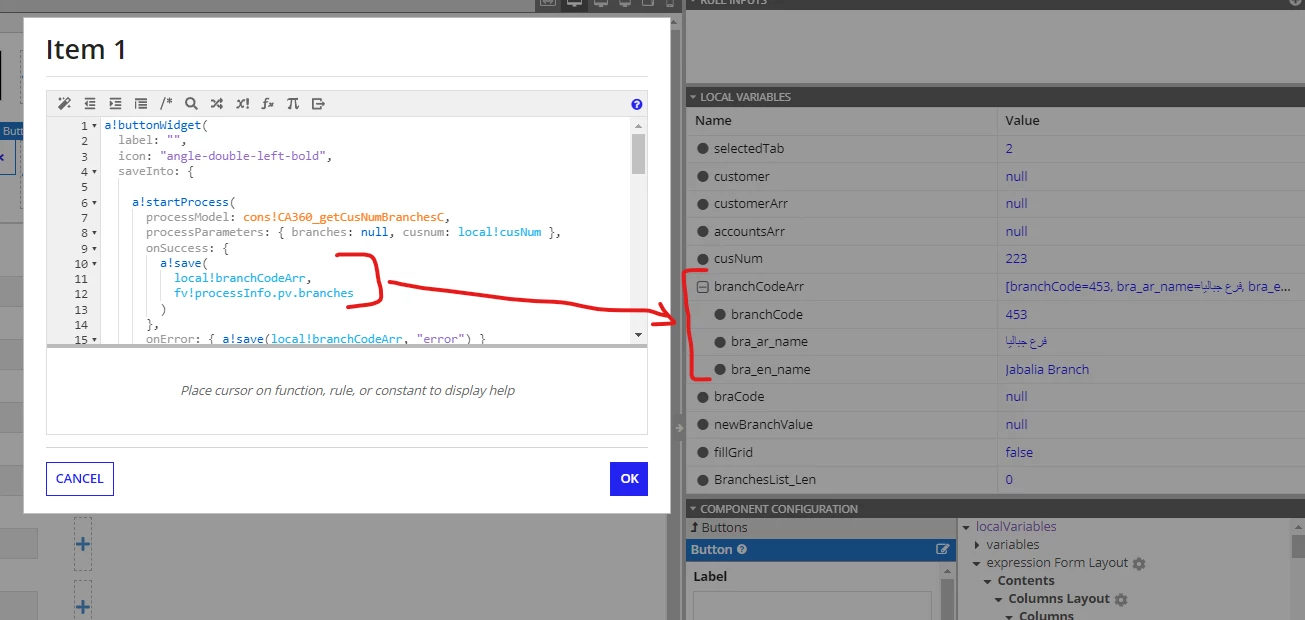
Task: Fold code at line 6 a!startProcess
Action: 94,203
